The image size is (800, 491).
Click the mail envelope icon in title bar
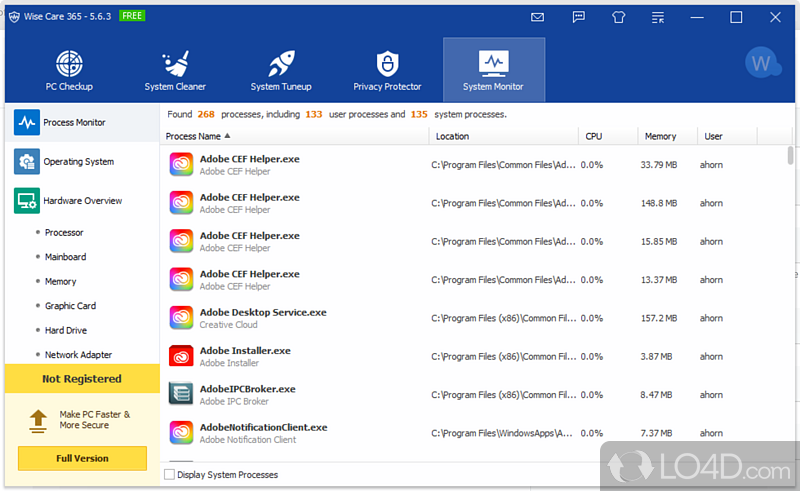pos(538,17)
